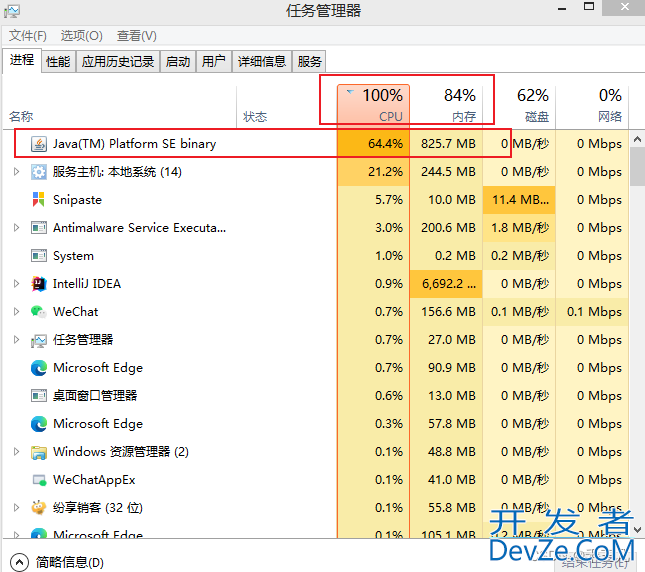The height and width of the screenshot is (572, 645).
Task: Click the 纷享销客 bee icon
Action: coord(39,508)
